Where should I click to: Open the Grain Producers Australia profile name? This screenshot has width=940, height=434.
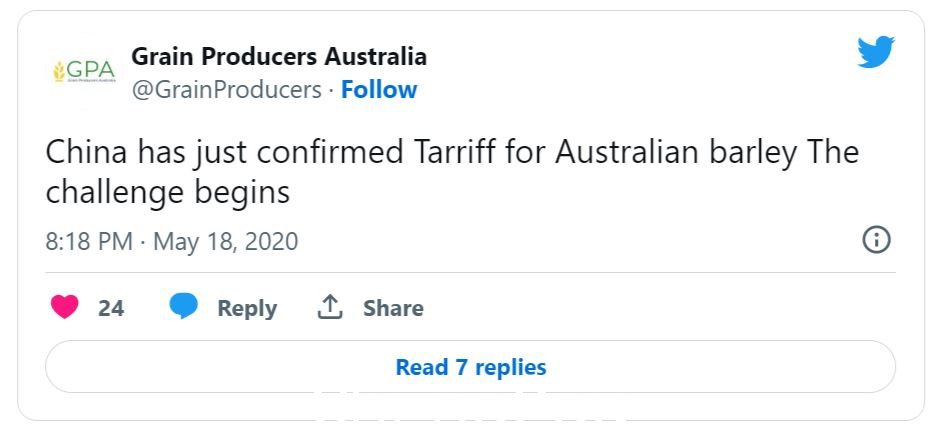(x=279, y=56)
